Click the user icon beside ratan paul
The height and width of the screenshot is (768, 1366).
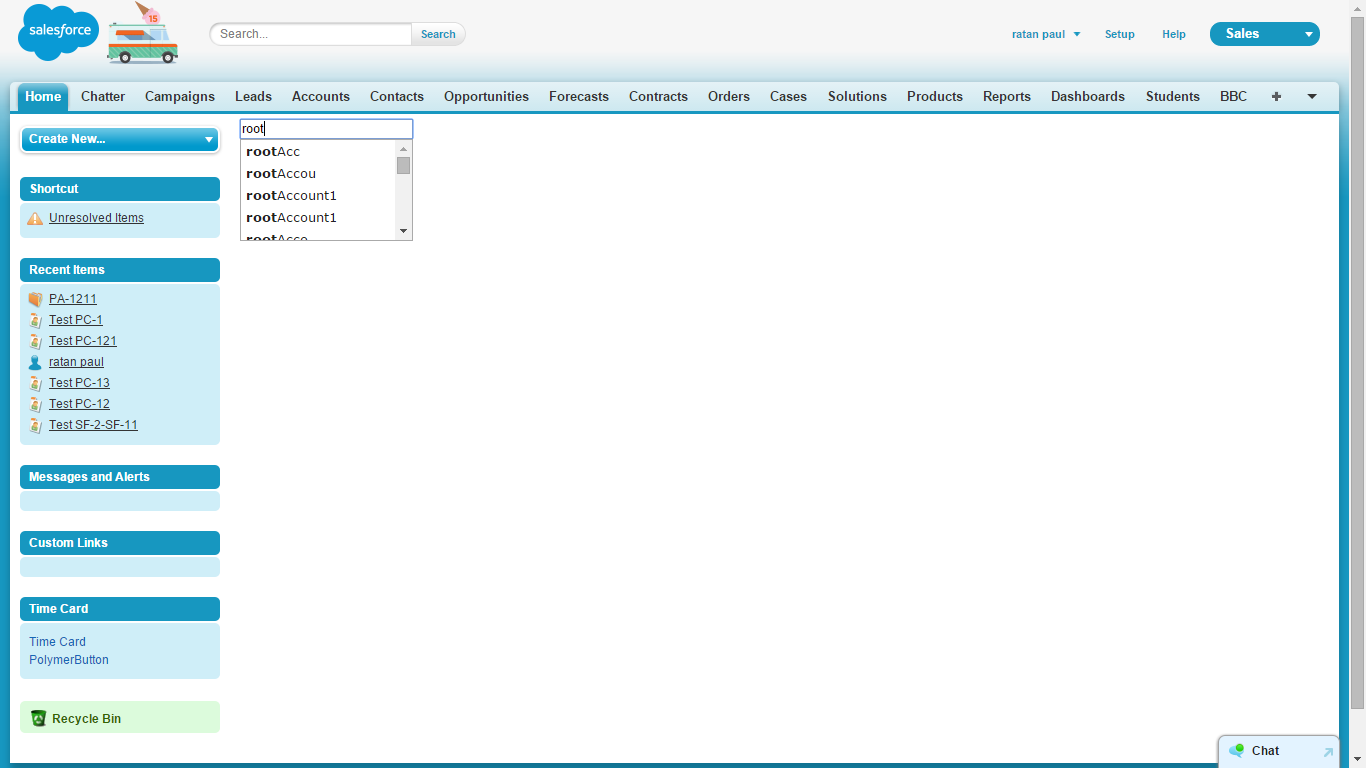(x=35, y=362)
